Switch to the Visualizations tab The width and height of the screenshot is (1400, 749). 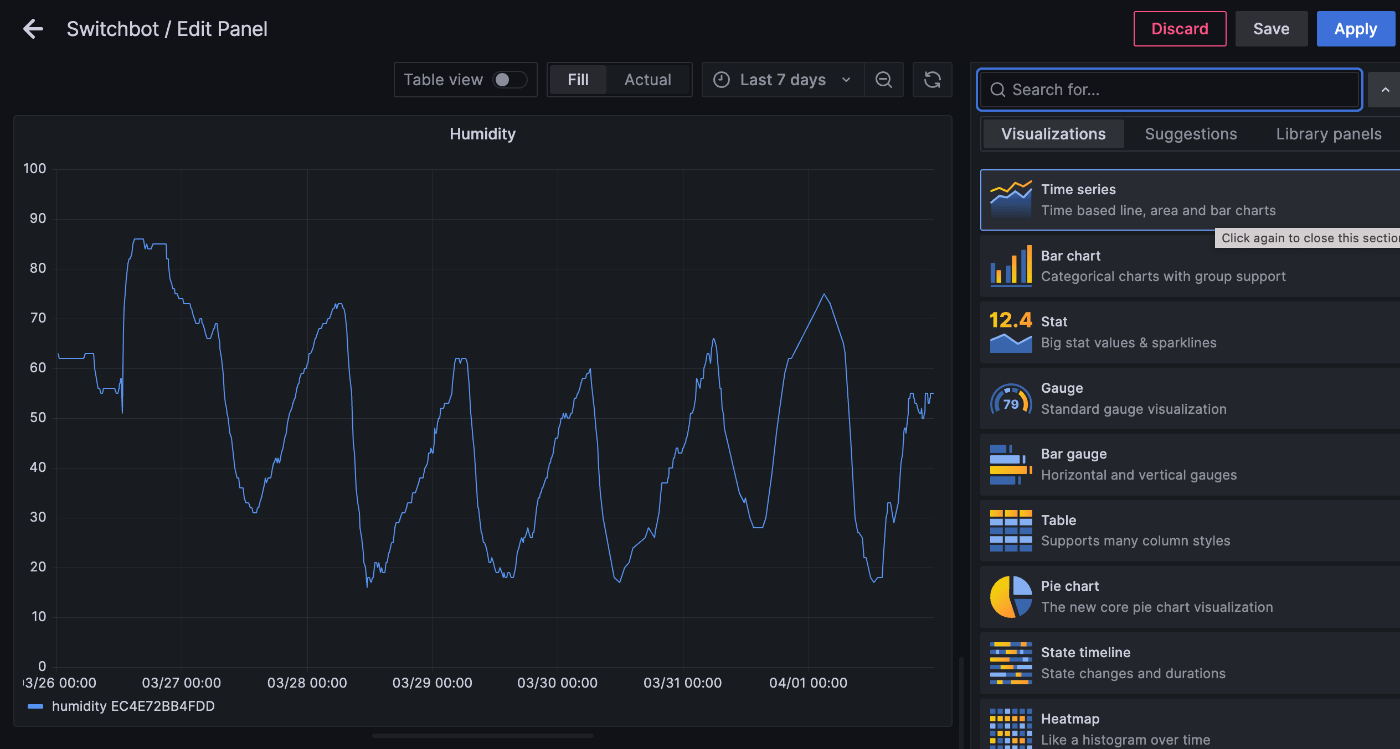tap(1053, 134)
